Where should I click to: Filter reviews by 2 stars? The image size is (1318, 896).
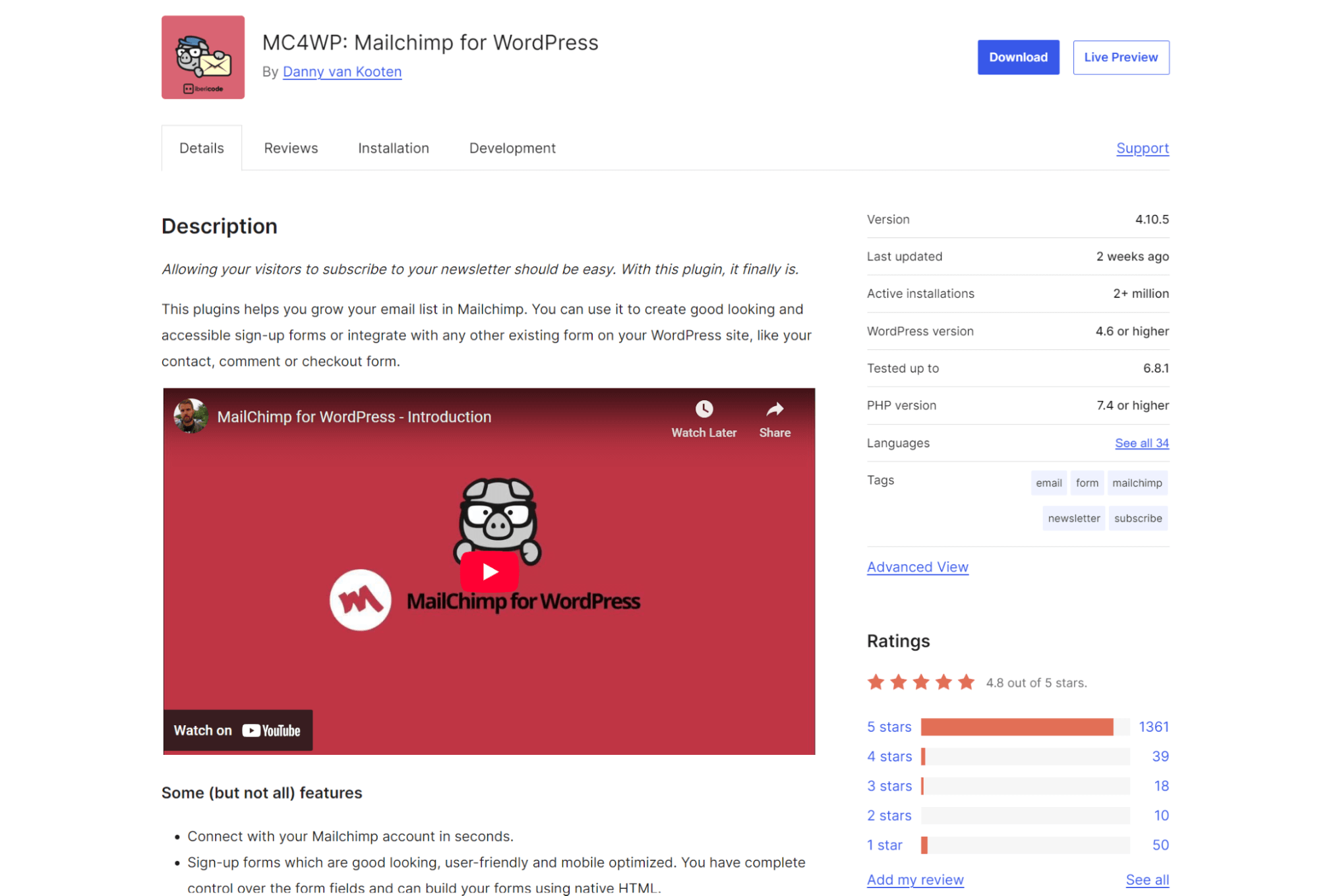(x=889, y=816)
